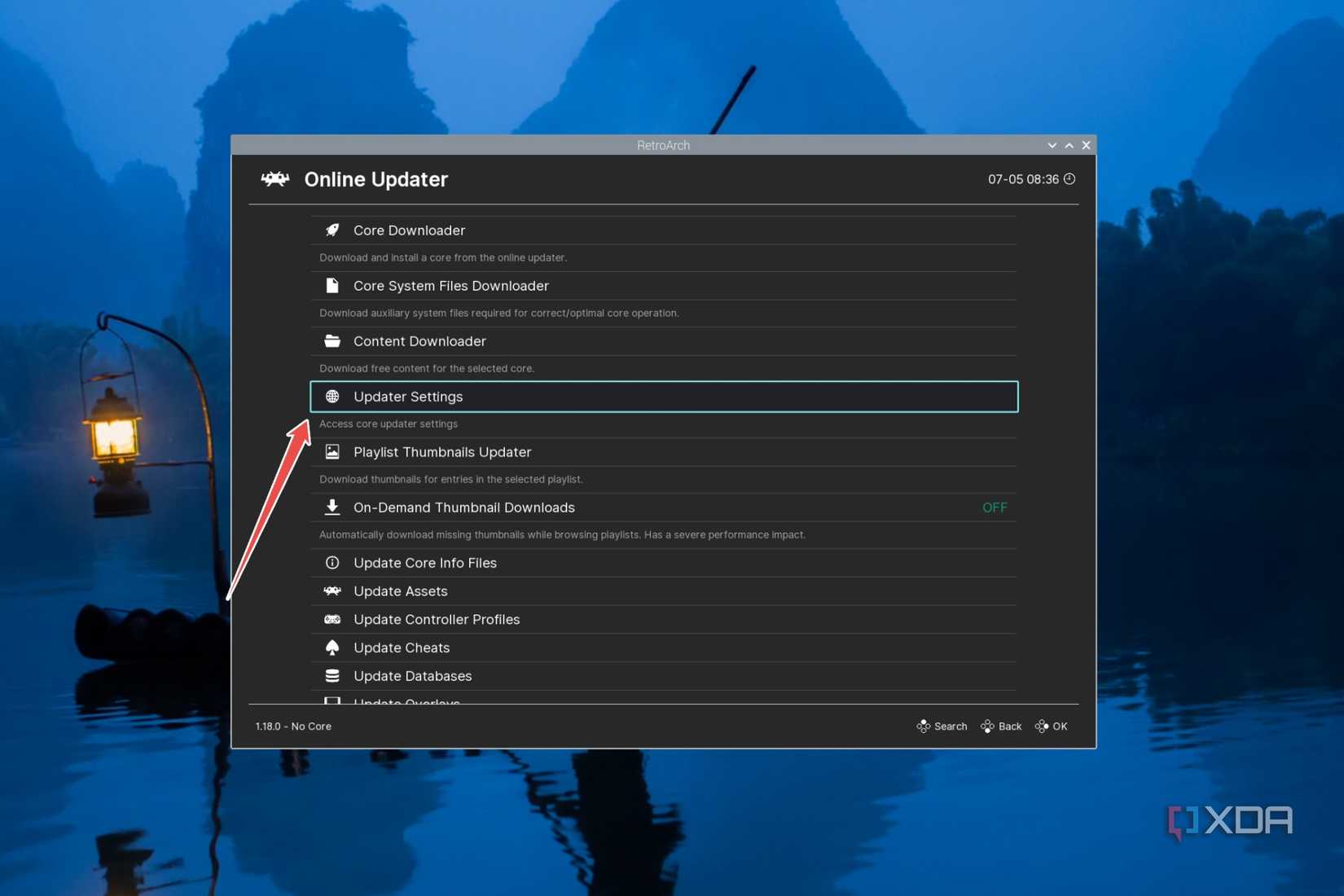Click the Playlist Thumbnails Updater image icon
Screen dimensions: 1344x896
pos(332,451)
